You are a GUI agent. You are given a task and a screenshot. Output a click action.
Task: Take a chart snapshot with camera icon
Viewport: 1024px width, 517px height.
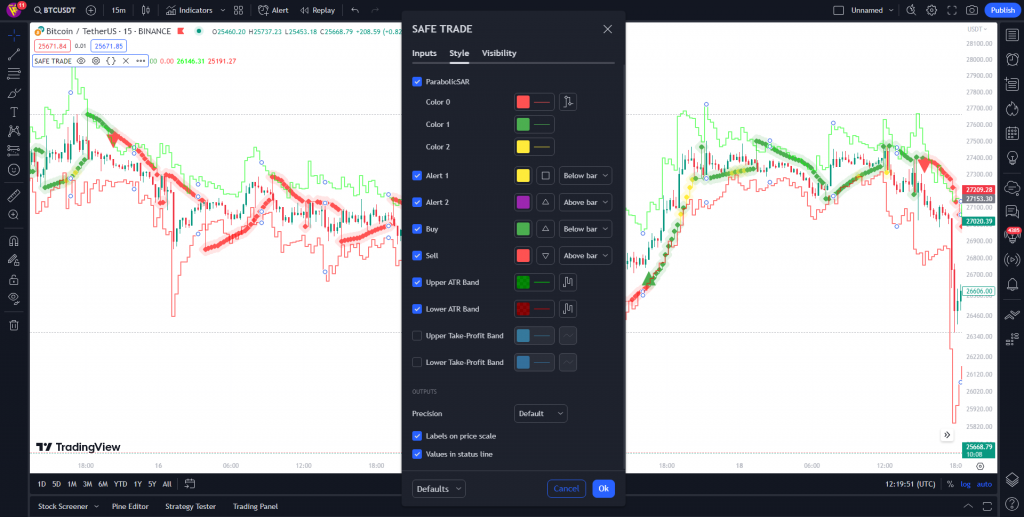972,10
